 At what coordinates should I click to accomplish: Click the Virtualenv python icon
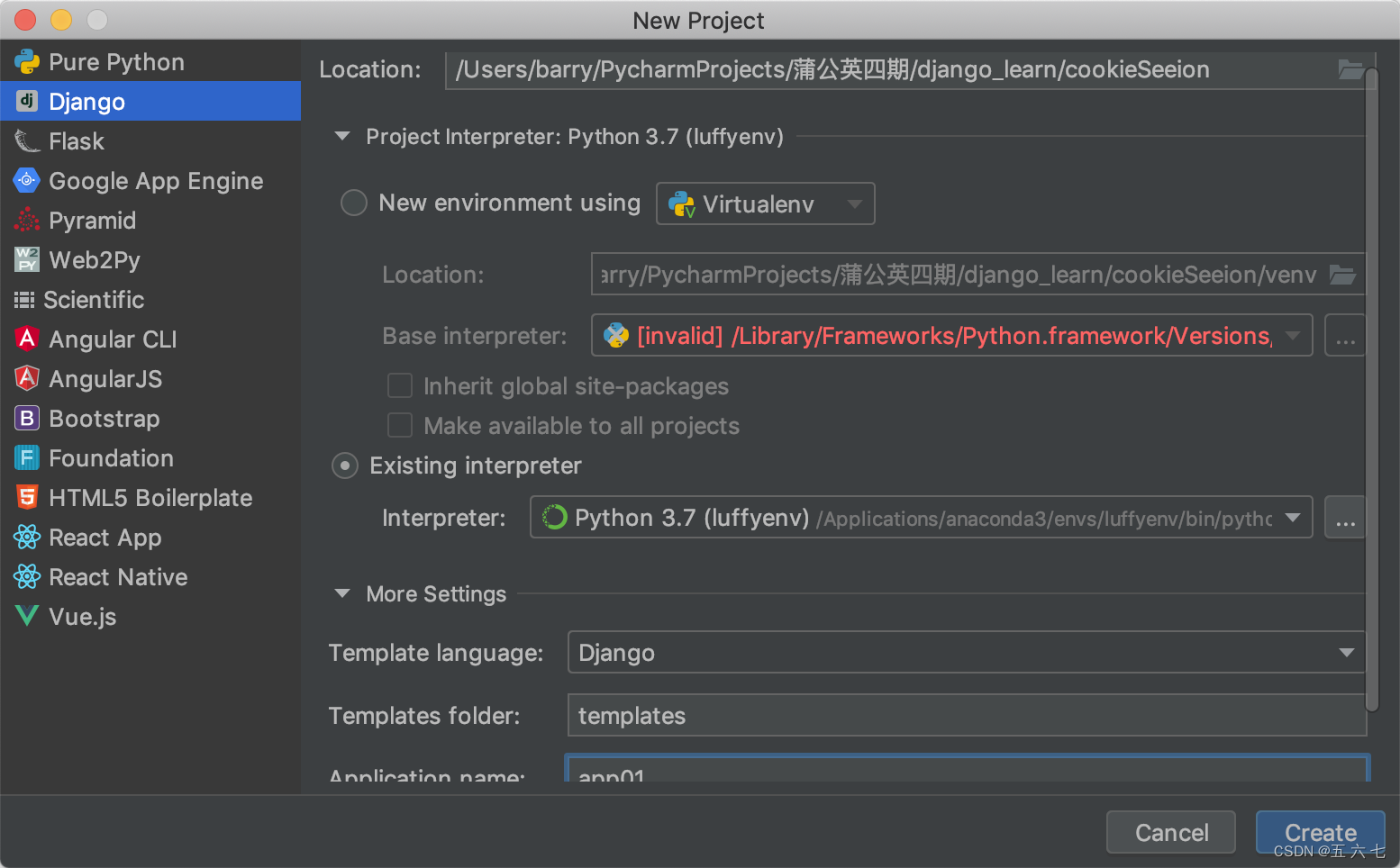point(681,204)
